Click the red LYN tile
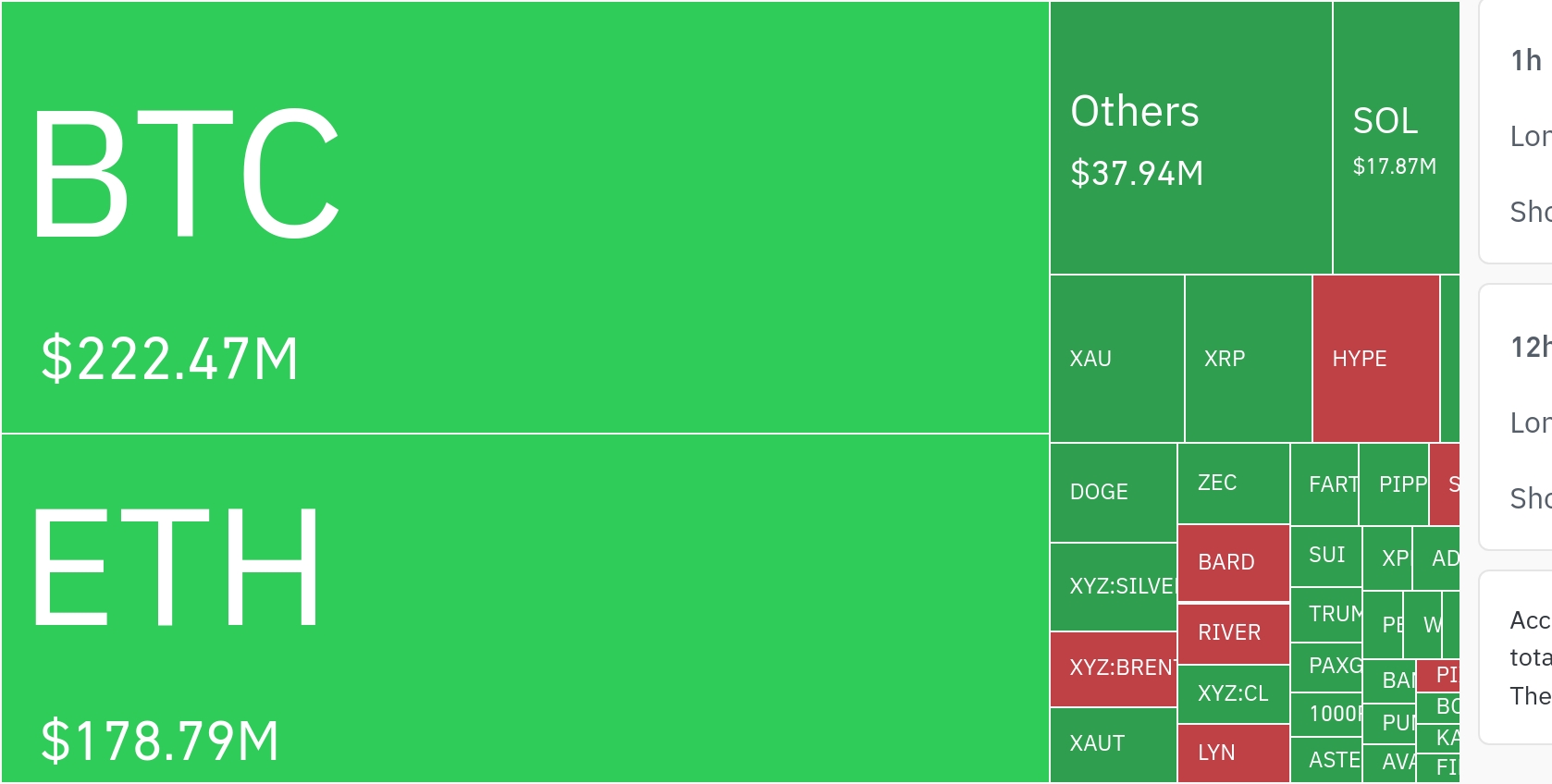The width and height of the screenshot is (1552, 784). coord(1233,753)
